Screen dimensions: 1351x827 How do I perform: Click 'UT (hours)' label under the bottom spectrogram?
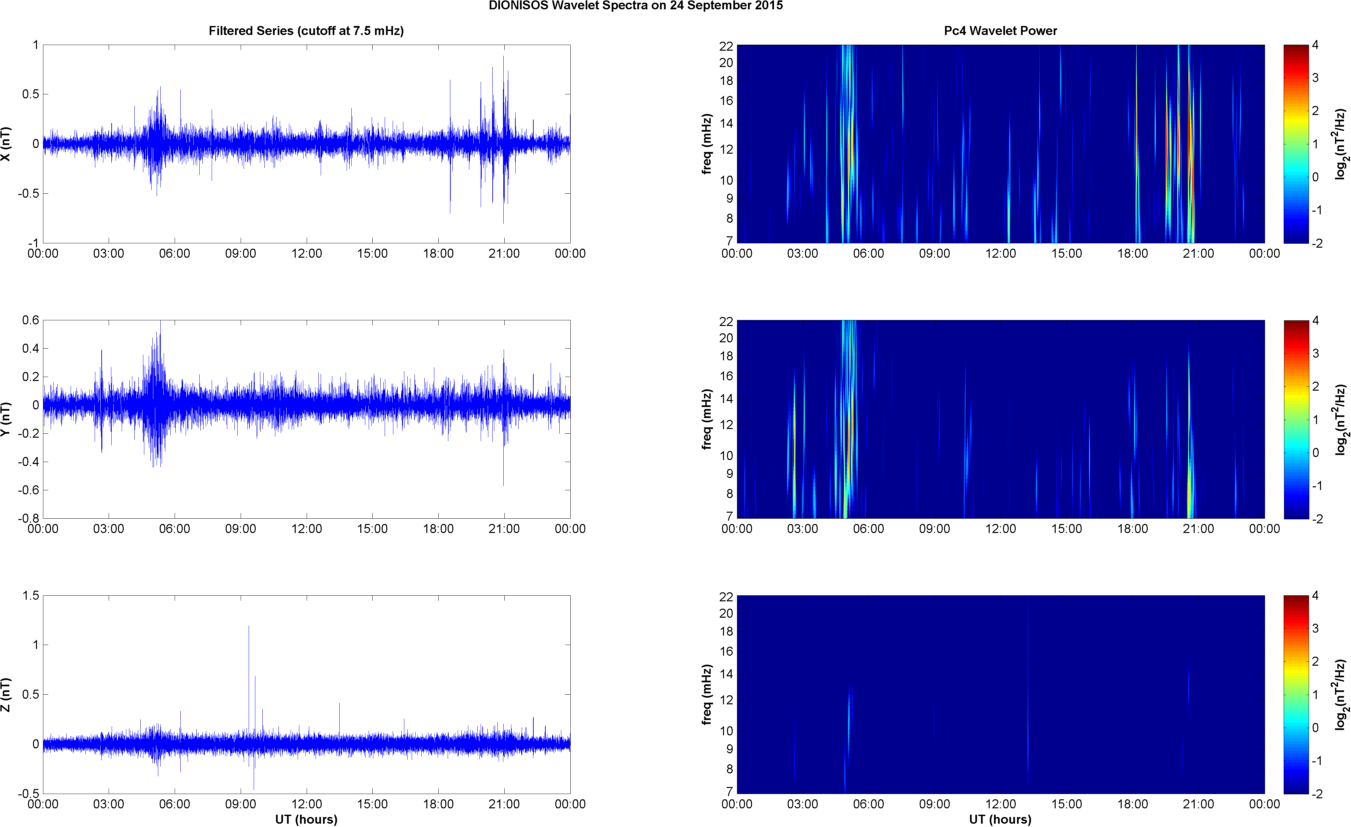[x=1000, y=819]
